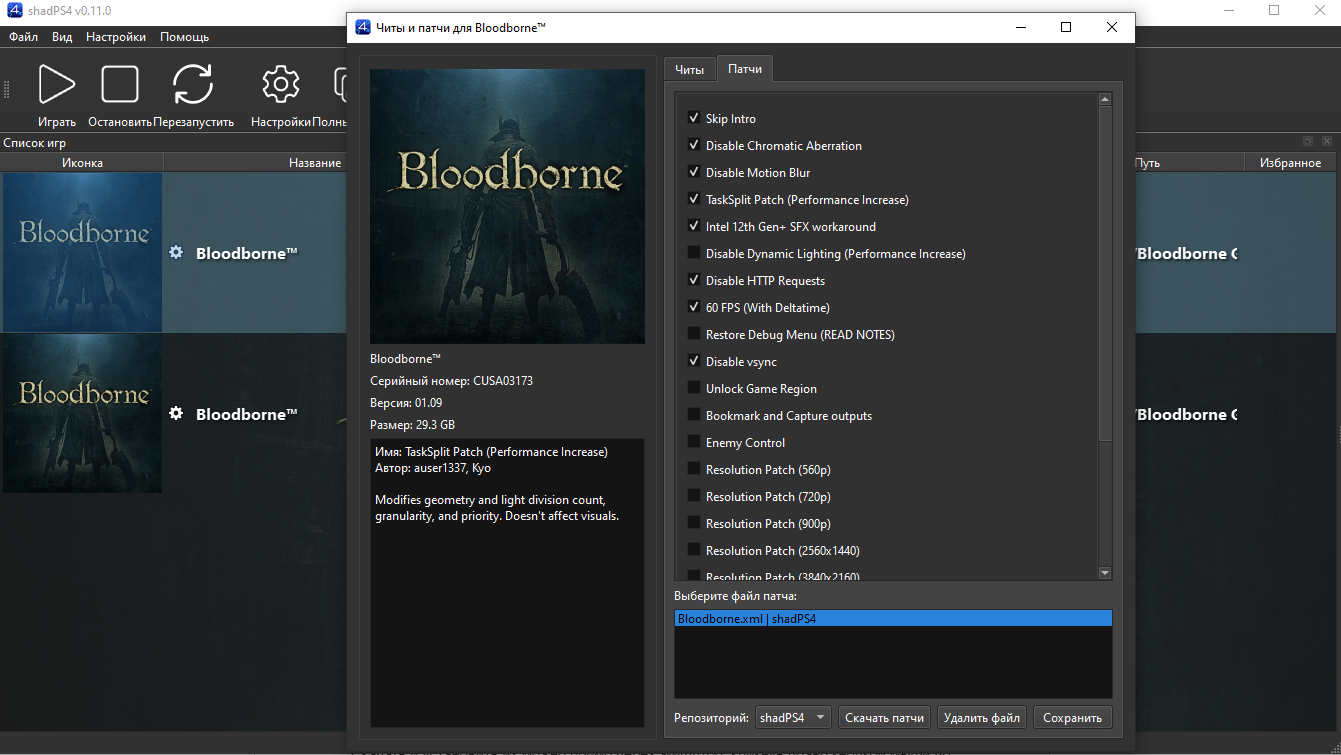Float the game list panel with dock icon
This screenshot has height=755, width=1341.
(x=1307, y=142)
